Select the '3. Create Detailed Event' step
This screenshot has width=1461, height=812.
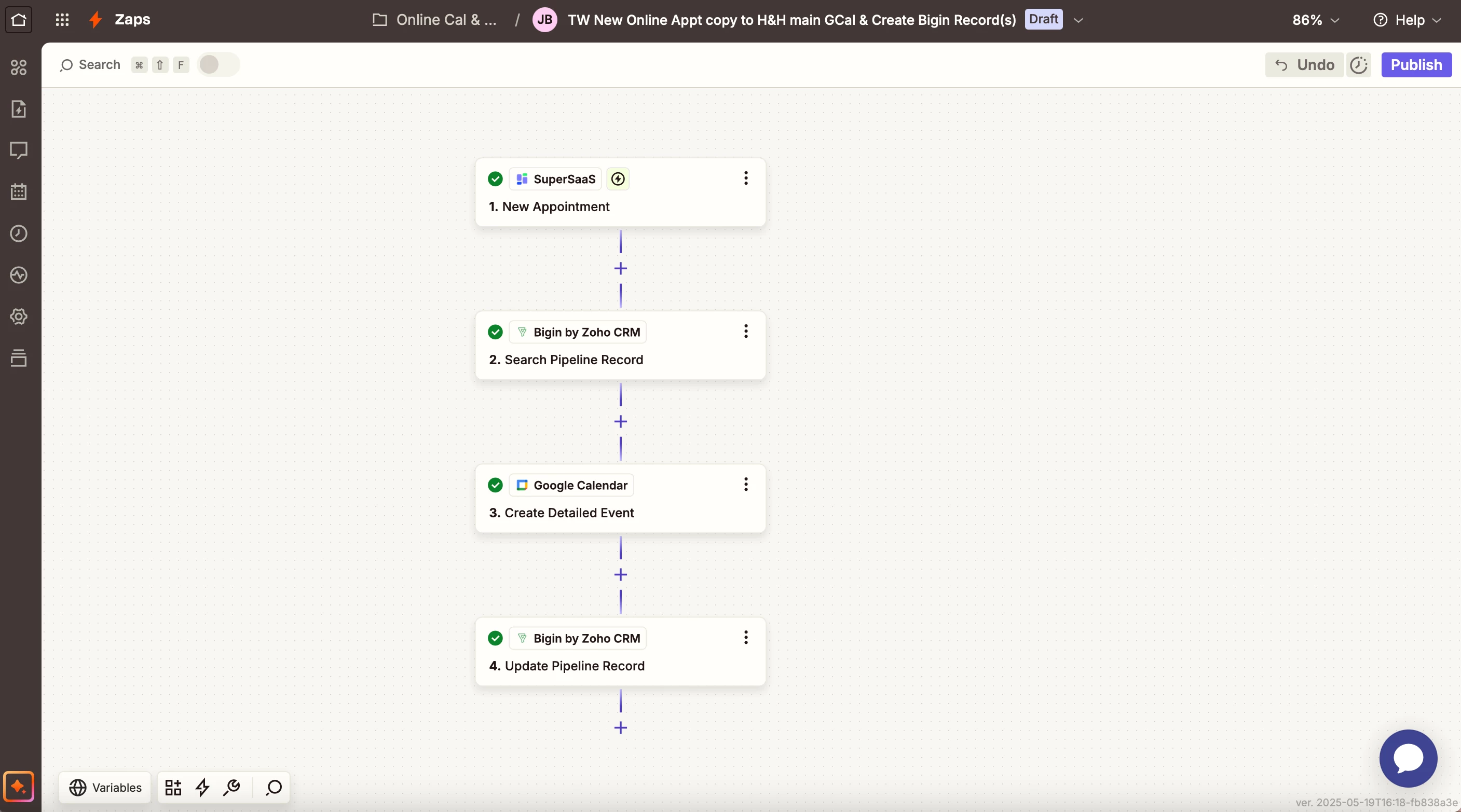(621, 499)
